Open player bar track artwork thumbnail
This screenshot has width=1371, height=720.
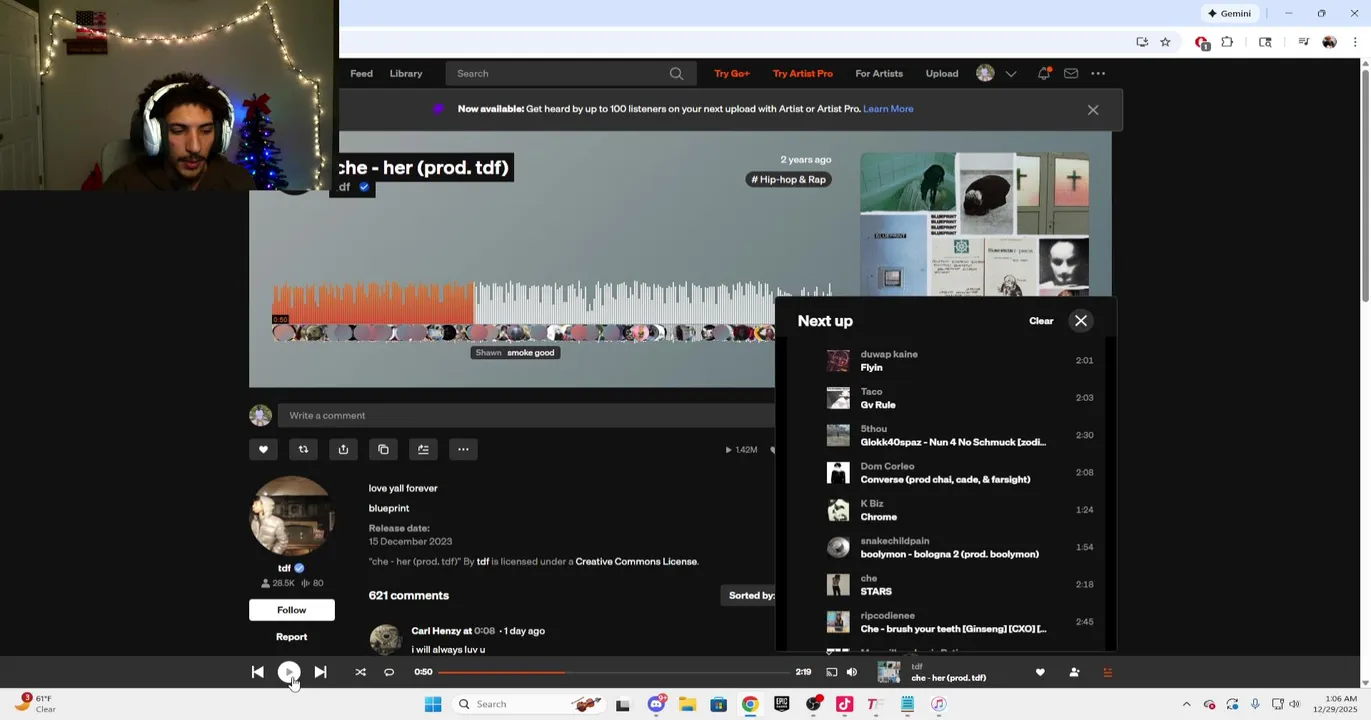(888, 672)
